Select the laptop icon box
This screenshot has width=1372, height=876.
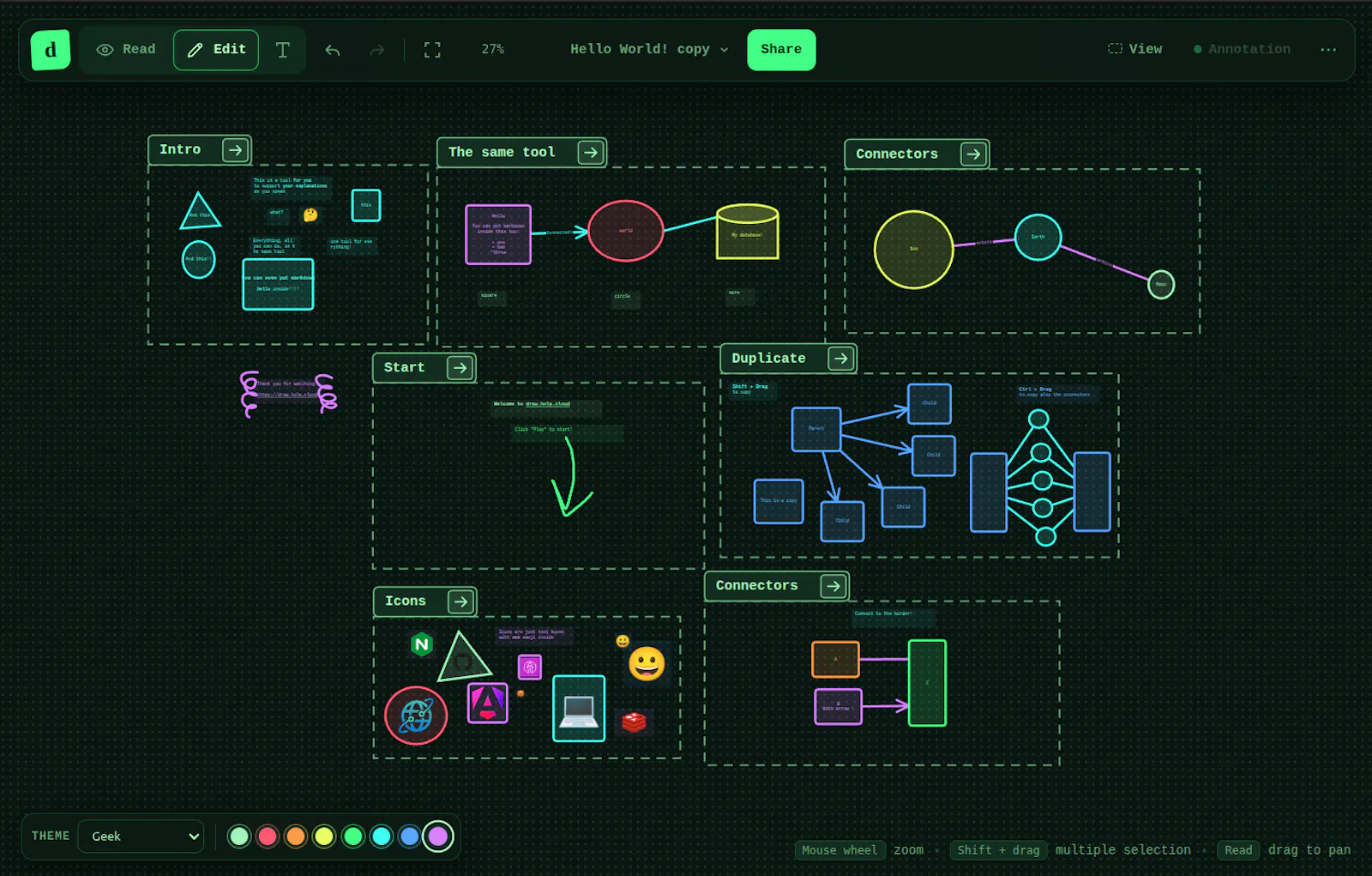(x=579, y=709)
